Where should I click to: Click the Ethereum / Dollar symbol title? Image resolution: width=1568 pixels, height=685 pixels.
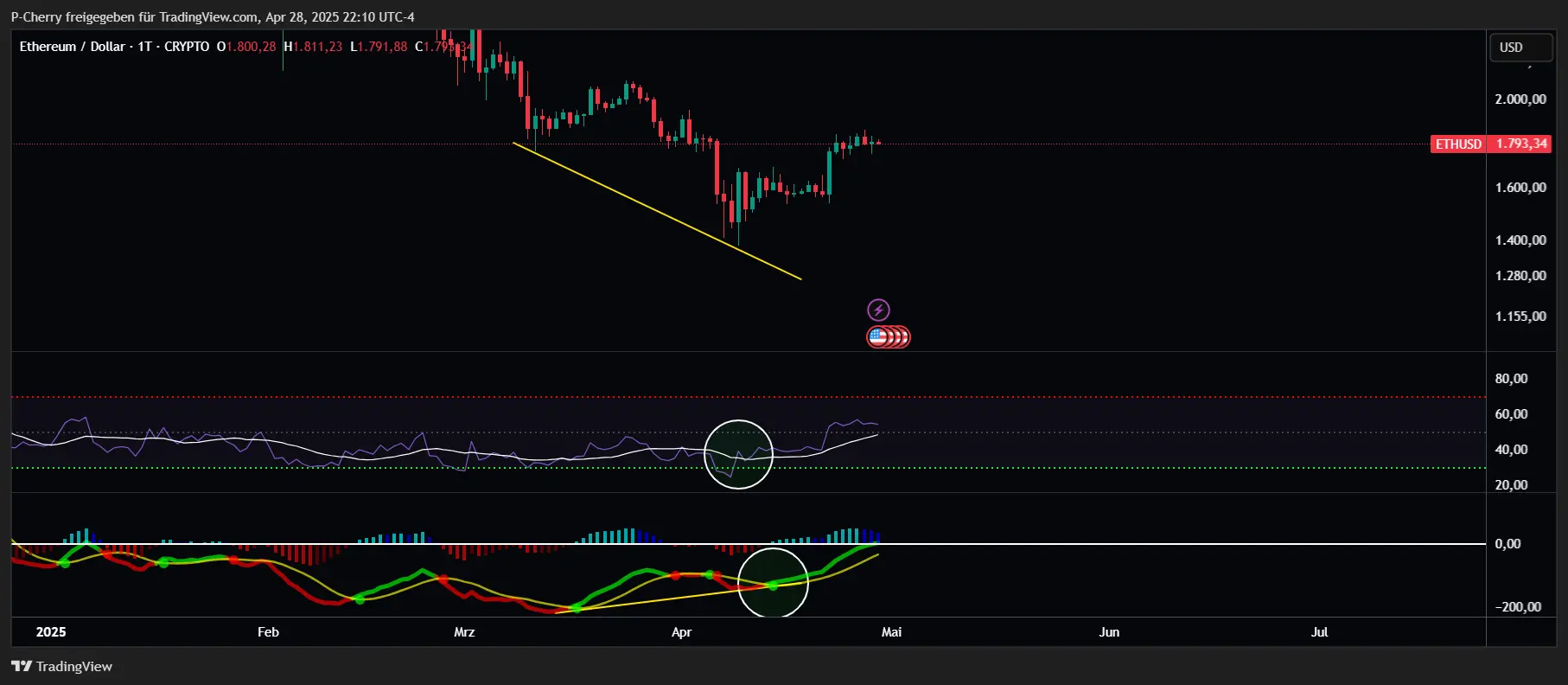pyautogui.click(x=114, y=47)
